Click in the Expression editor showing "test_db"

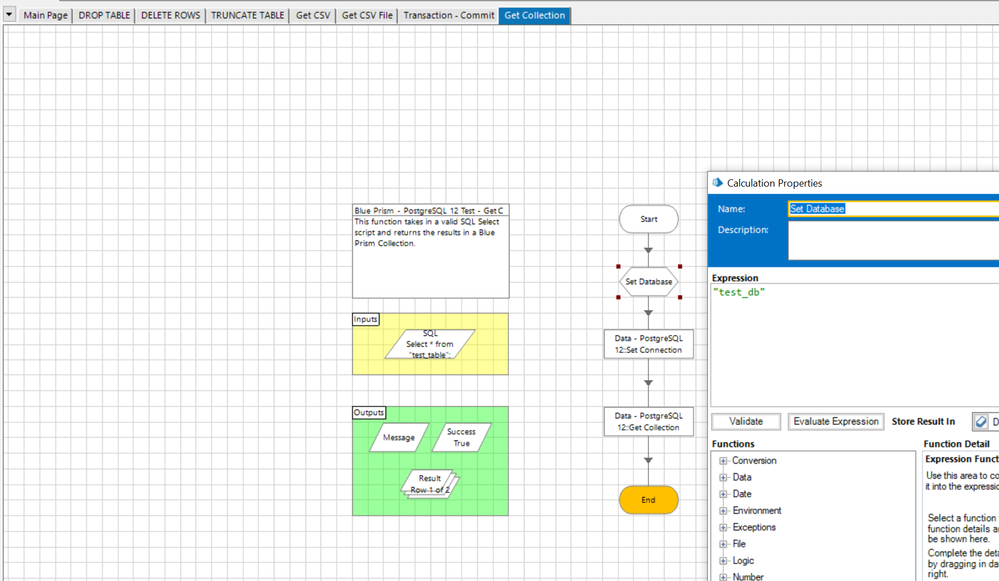coord(854,345)
